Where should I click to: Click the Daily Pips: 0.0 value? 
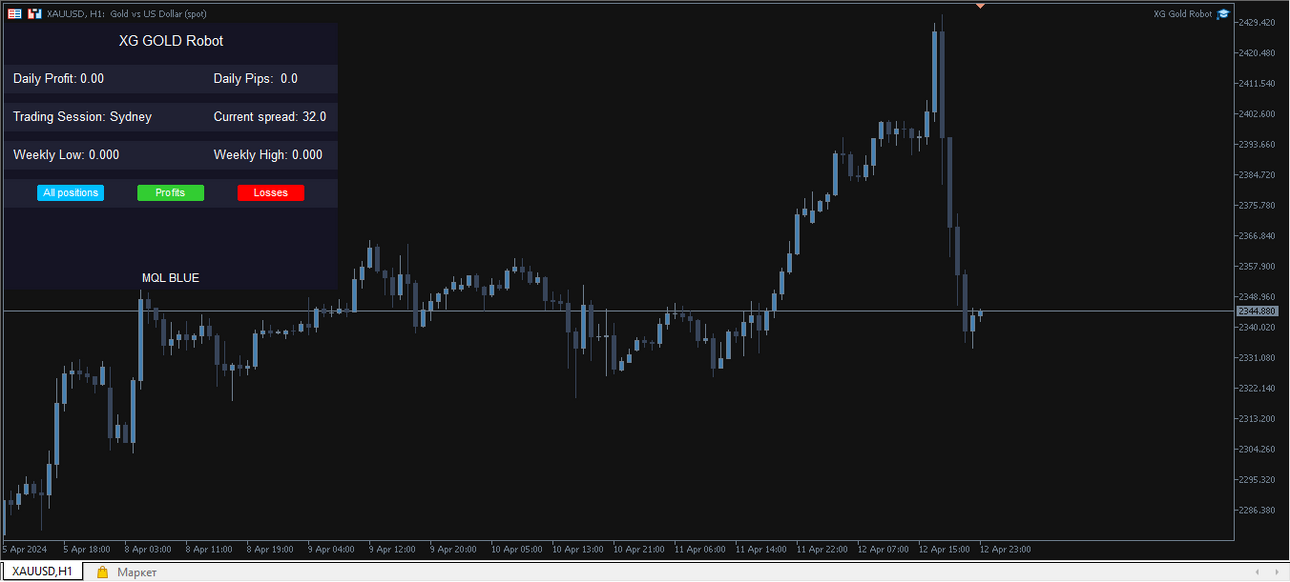[256, 78]
